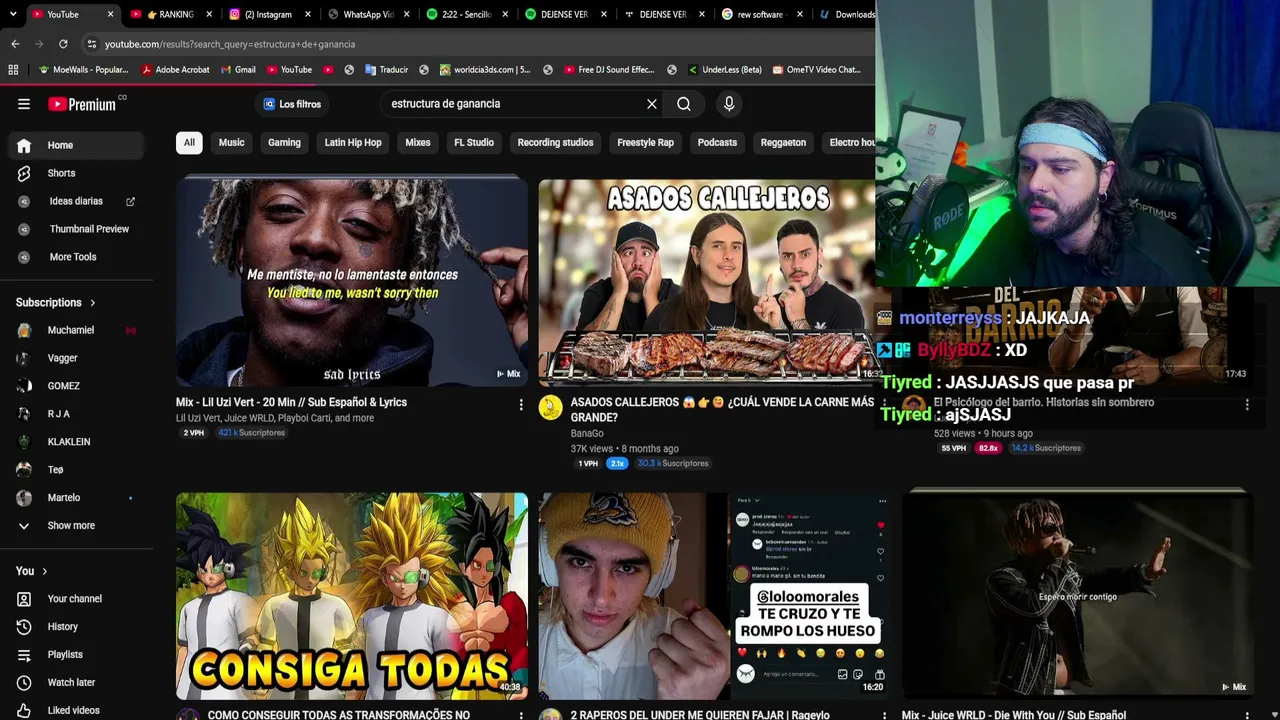Go to Home in the sidebar
Image resolution: width=1280 pixels, height=720 pixels.
76,145
